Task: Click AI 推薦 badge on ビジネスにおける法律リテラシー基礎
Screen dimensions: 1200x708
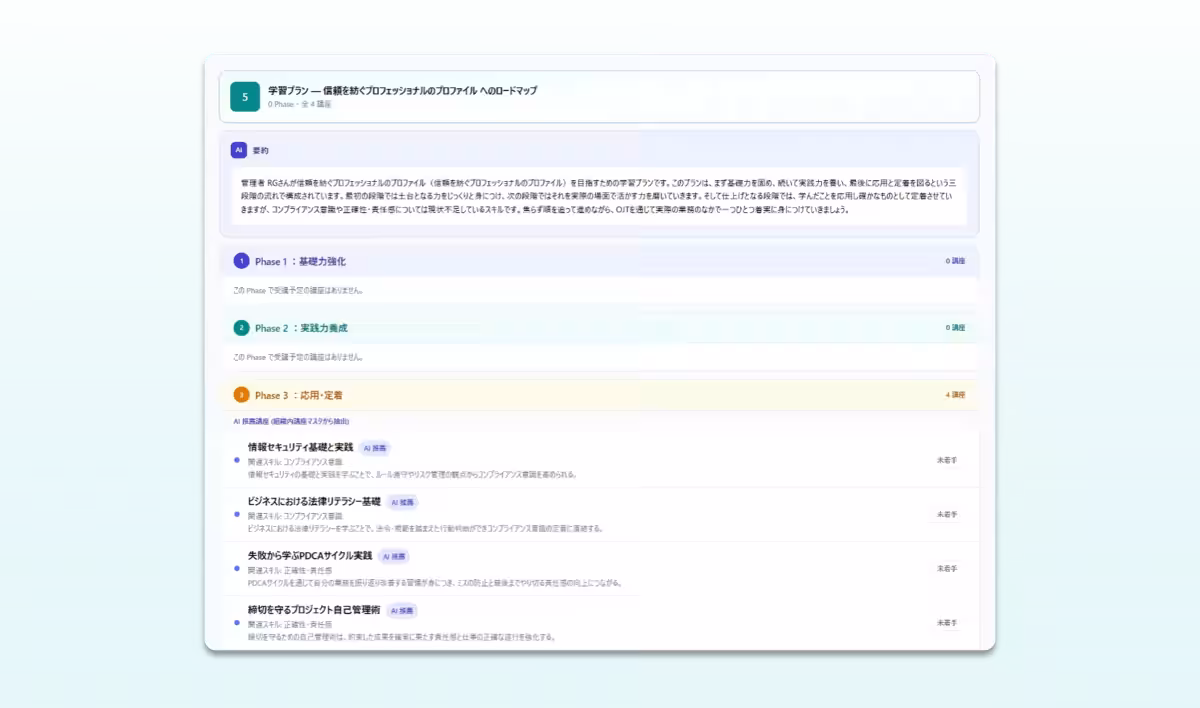Action: coord(402,502)
